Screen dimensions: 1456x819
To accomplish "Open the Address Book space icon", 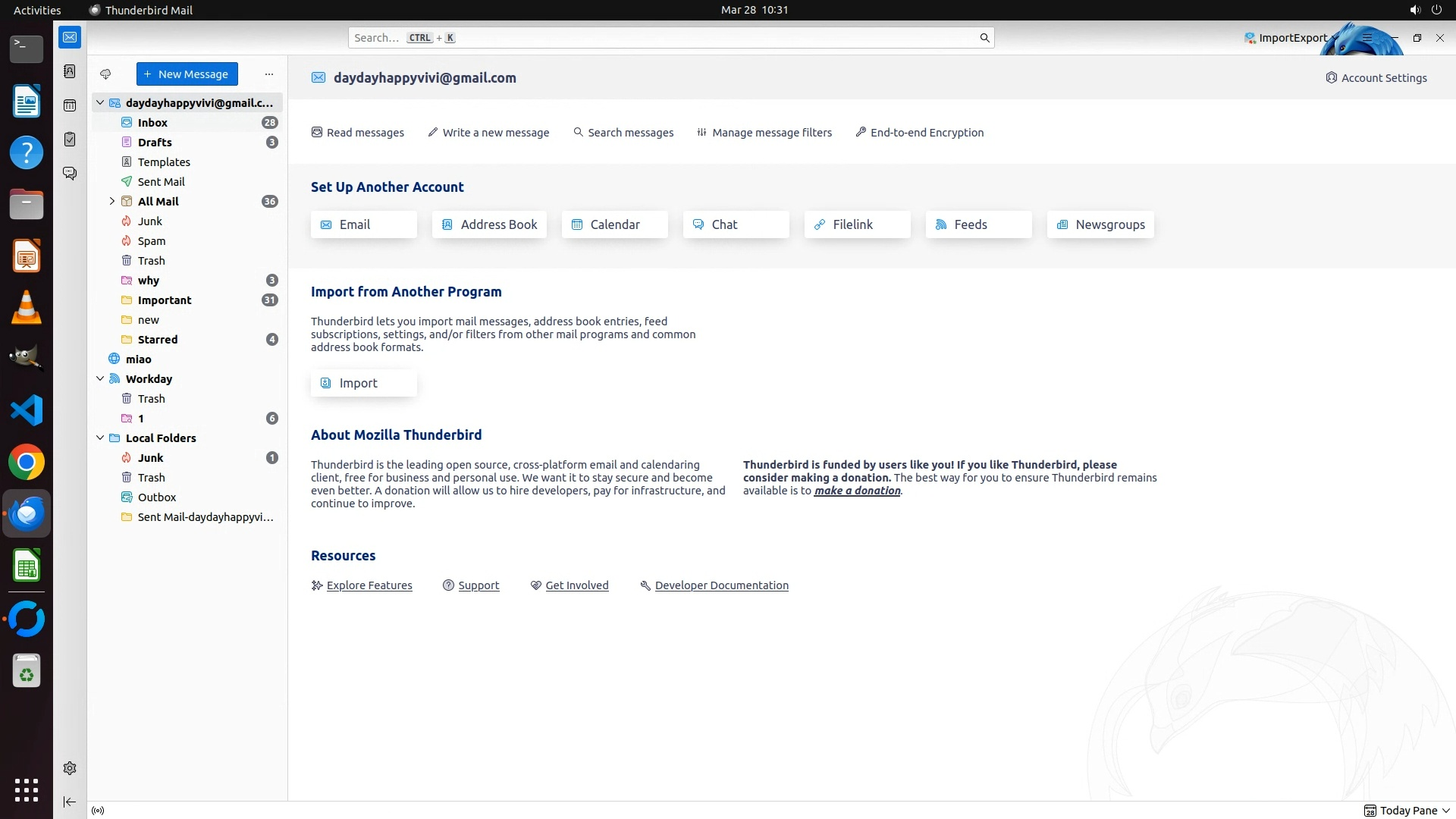I will point(70,71).
